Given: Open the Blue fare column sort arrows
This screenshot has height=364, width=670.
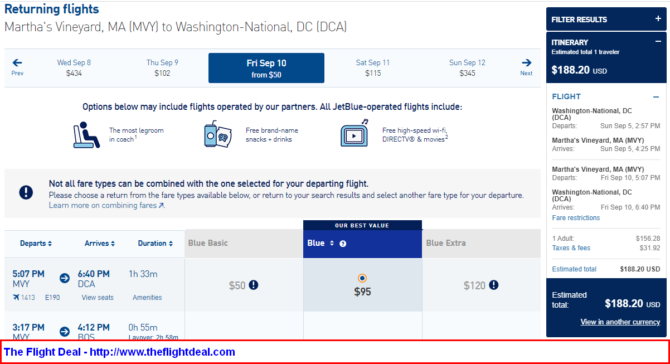Looking at the screenshot, I should pos(332,243).
